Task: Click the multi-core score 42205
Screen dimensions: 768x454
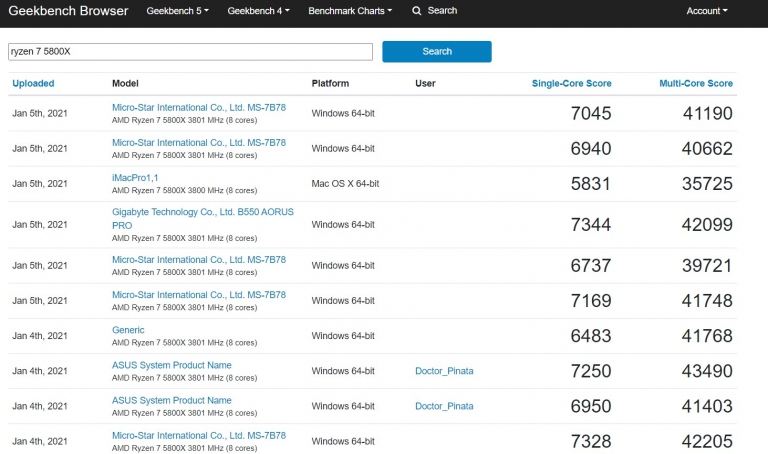Action: (707, 442)
